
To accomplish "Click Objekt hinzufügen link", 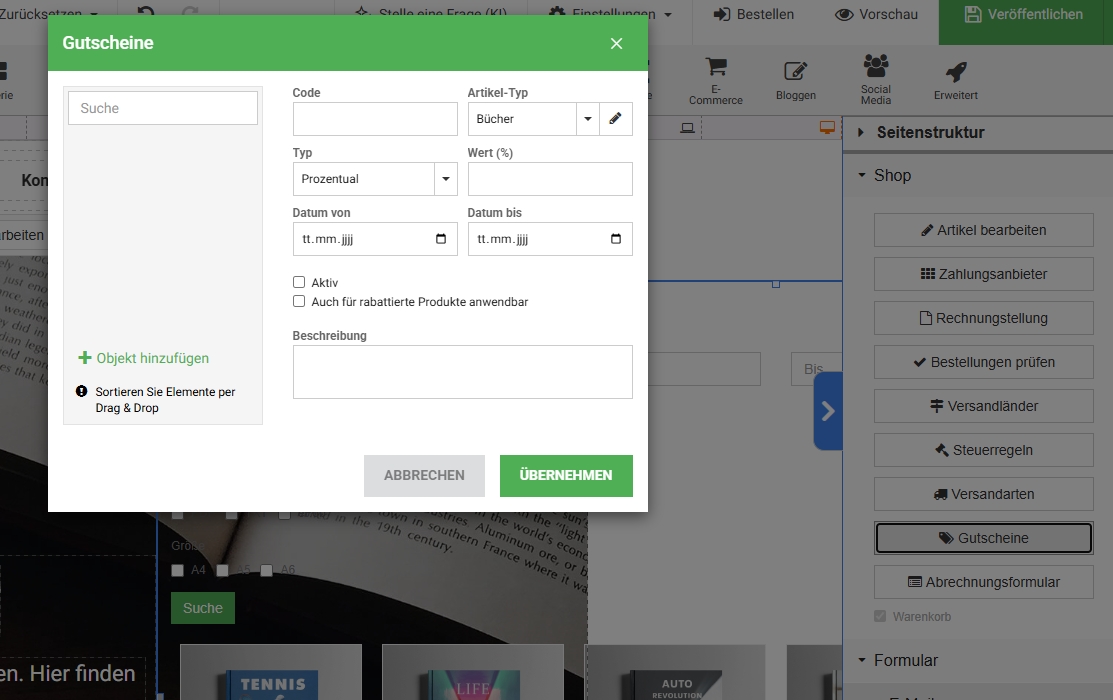I will (x=144, y=358).
